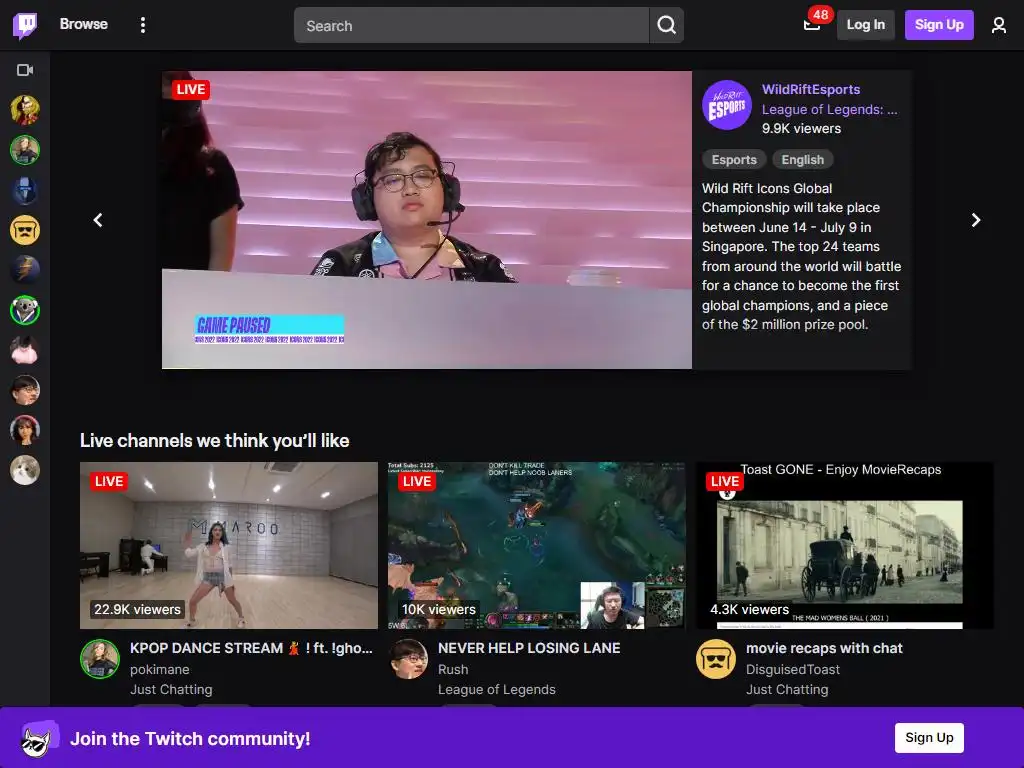Viewport: 1024px width, 768px height.
Task: Click the Log In button
Action: coord(865,25)
